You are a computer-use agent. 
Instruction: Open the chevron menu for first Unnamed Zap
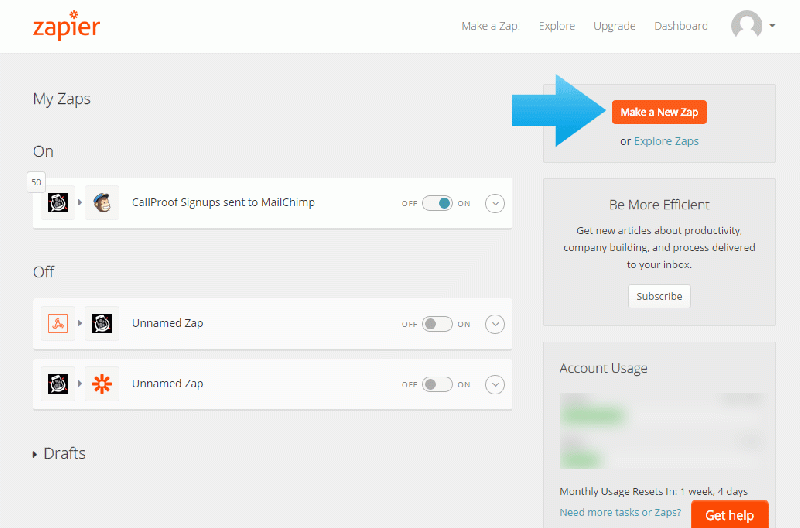coord(495,324)
